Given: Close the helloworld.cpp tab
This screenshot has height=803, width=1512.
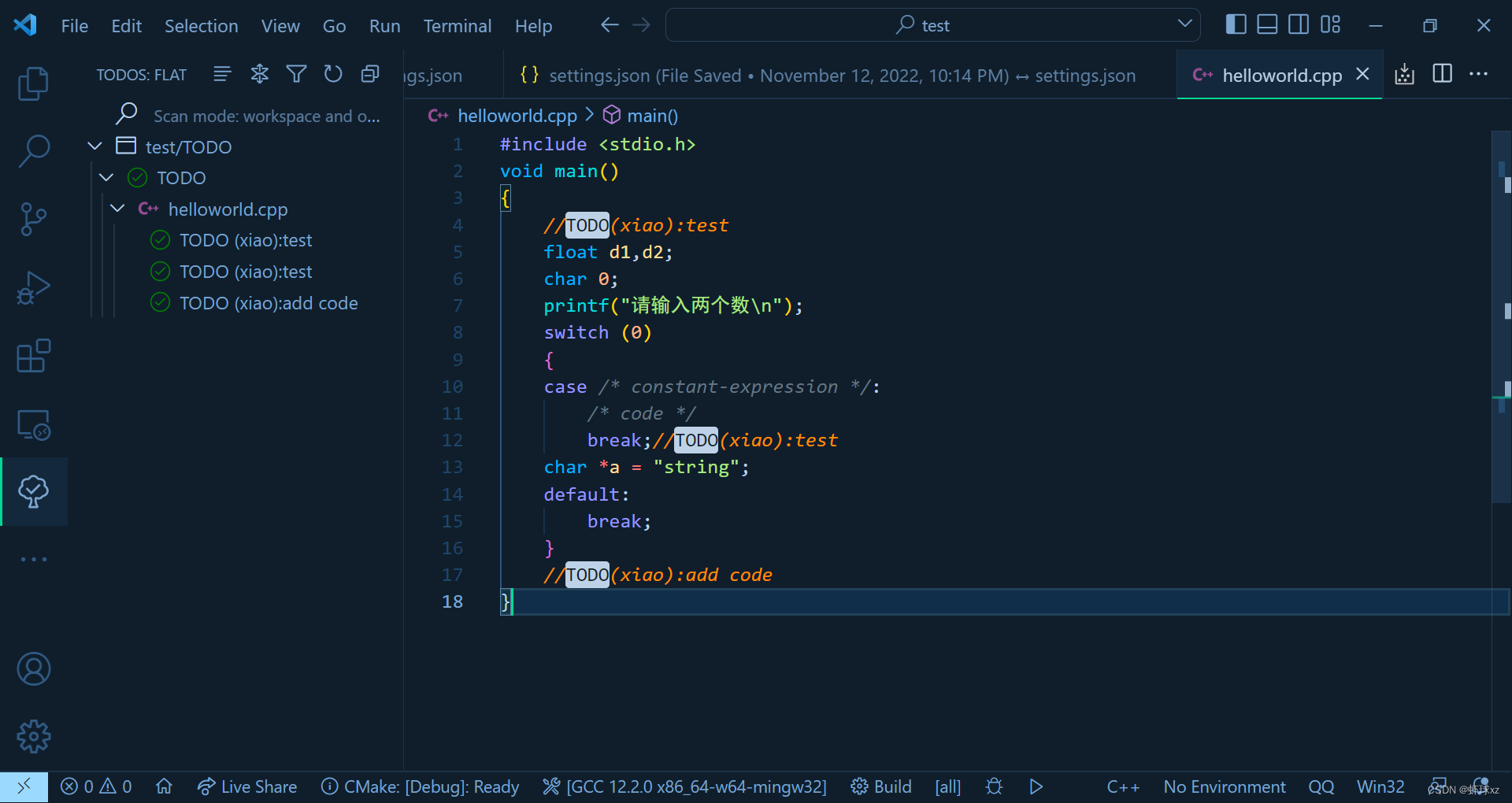Looking at the screenshot, I should click(1362, 74).
